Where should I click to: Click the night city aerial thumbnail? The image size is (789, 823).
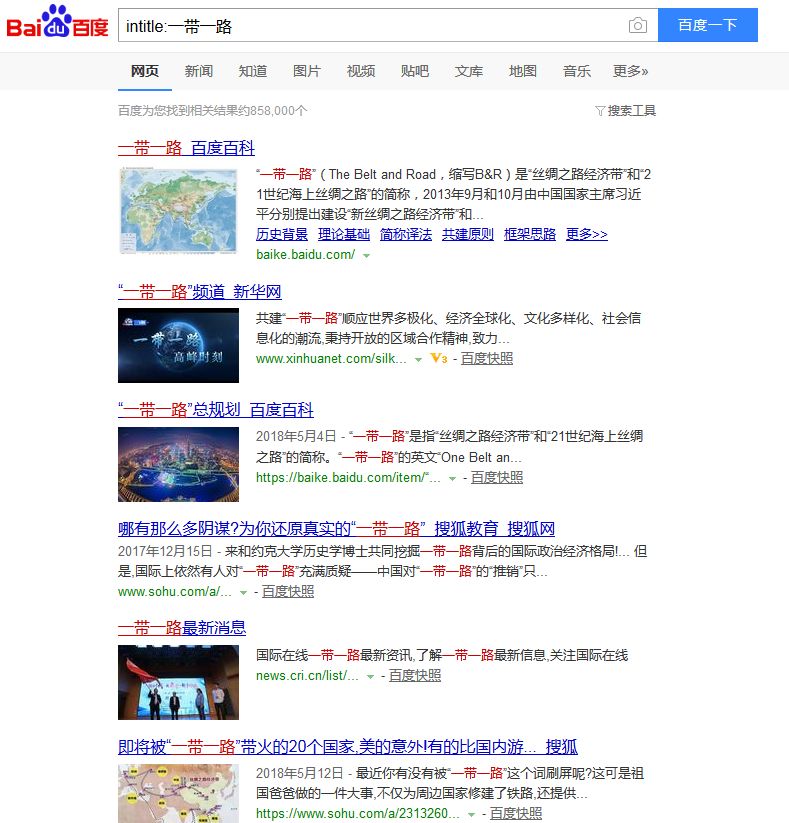(x=178, y=465)
